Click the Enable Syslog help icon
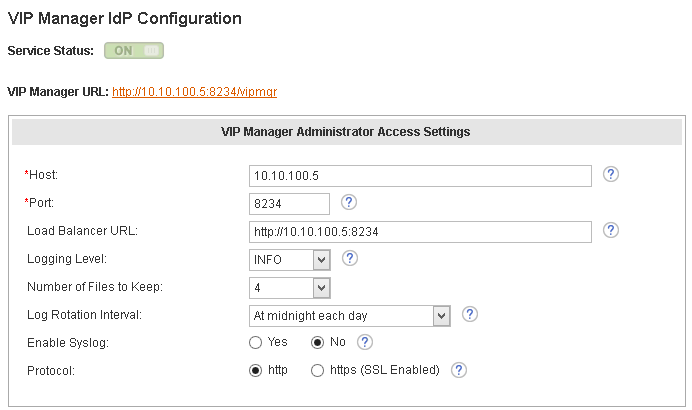The image size is (692, 410). 365,342
